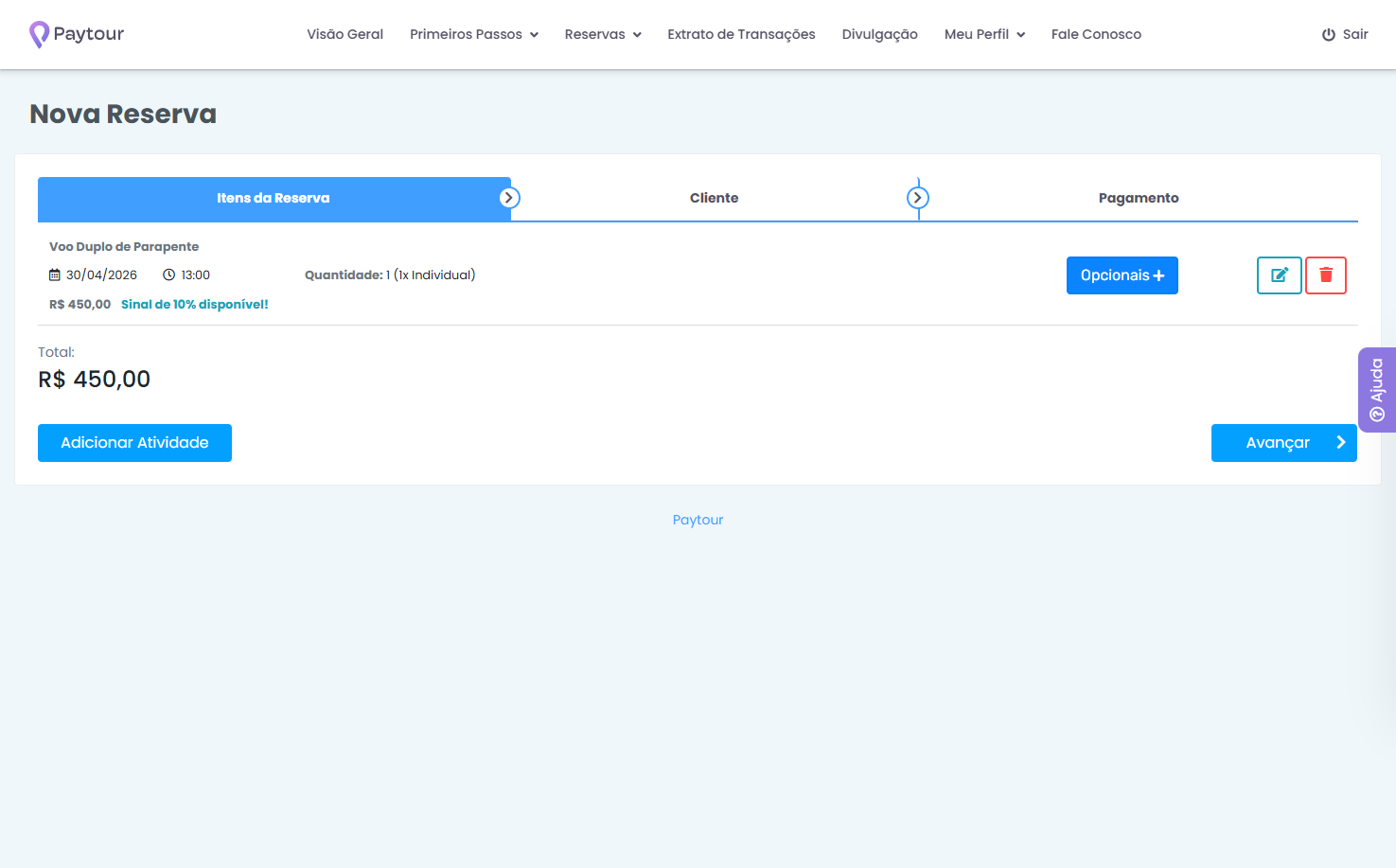Open the Divulgação menu item

(880, 34)
